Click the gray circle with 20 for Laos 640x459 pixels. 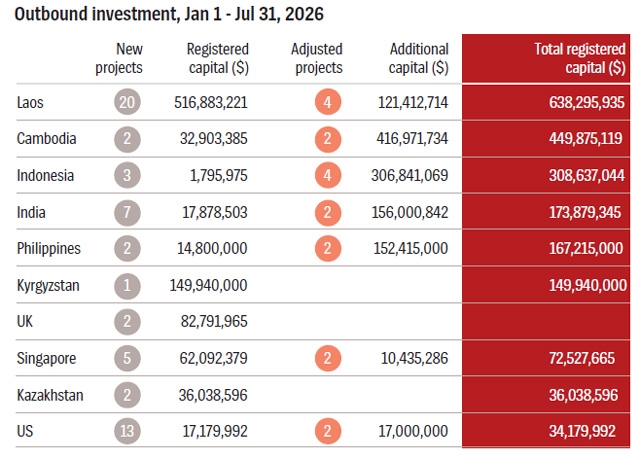pos(127,102)
